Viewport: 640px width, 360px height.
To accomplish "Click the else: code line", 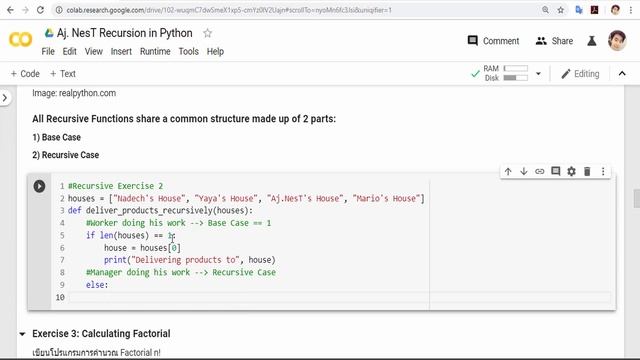I will click(x=97, y=285).
